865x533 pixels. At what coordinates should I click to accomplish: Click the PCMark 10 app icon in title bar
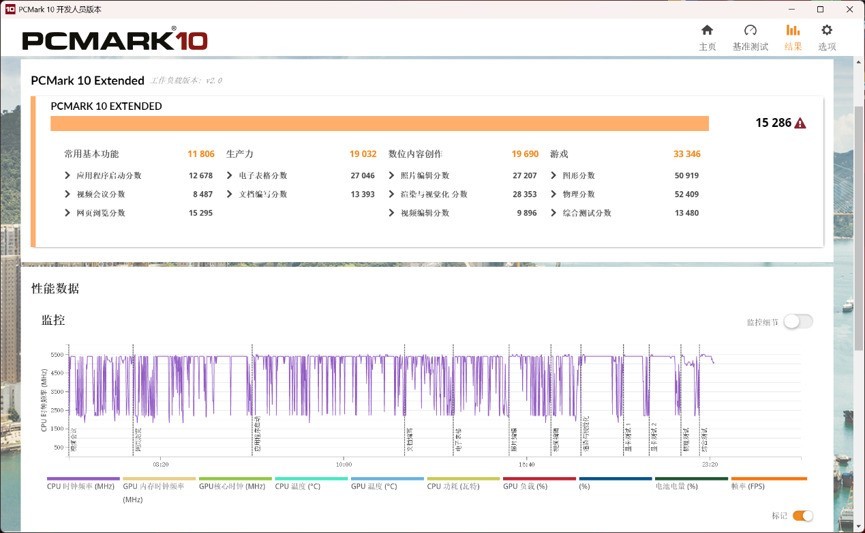tap(10, 9)
